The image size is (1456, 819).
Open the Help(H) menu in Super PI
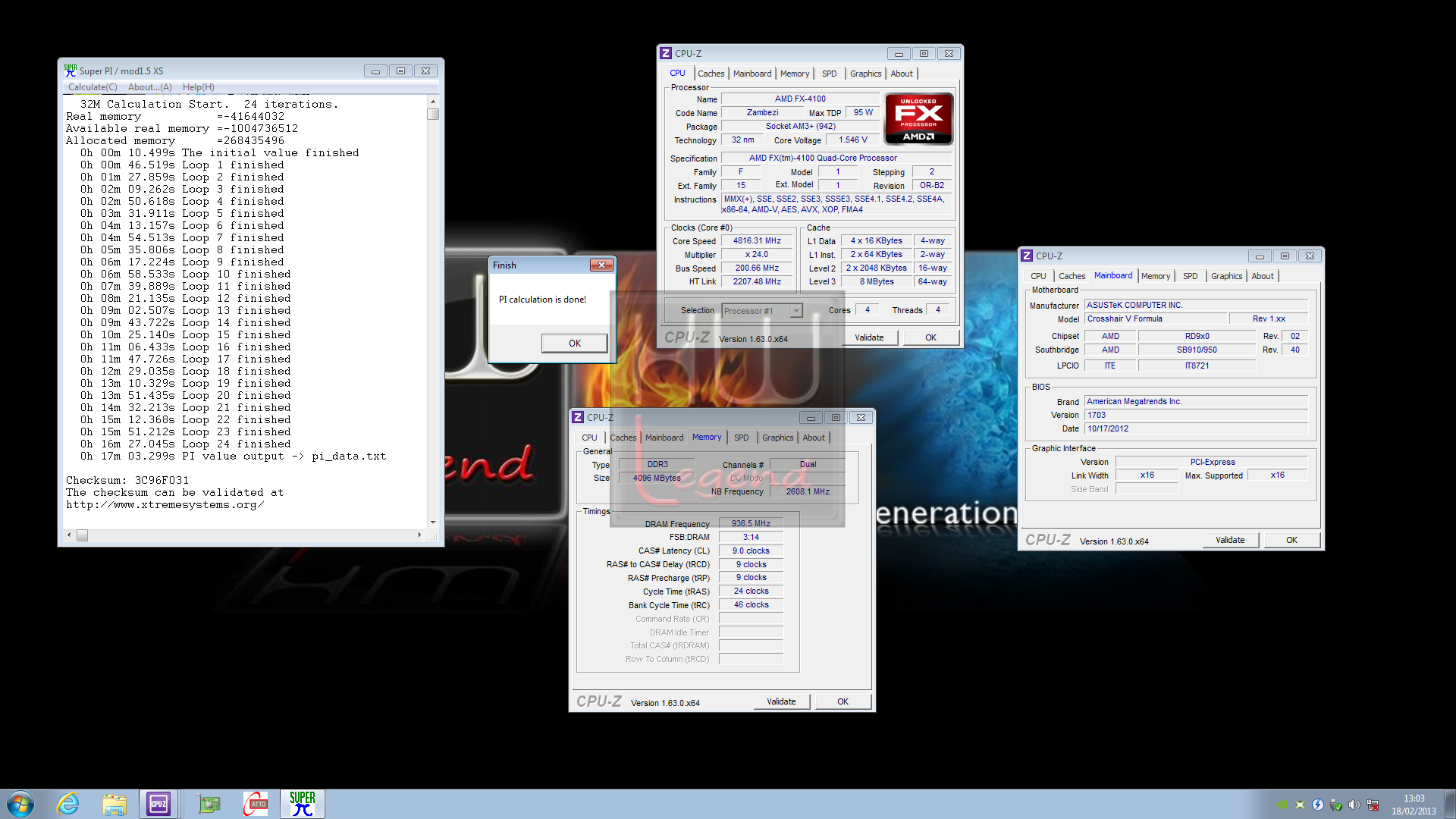pyautogui.click(x=199, y=87)
